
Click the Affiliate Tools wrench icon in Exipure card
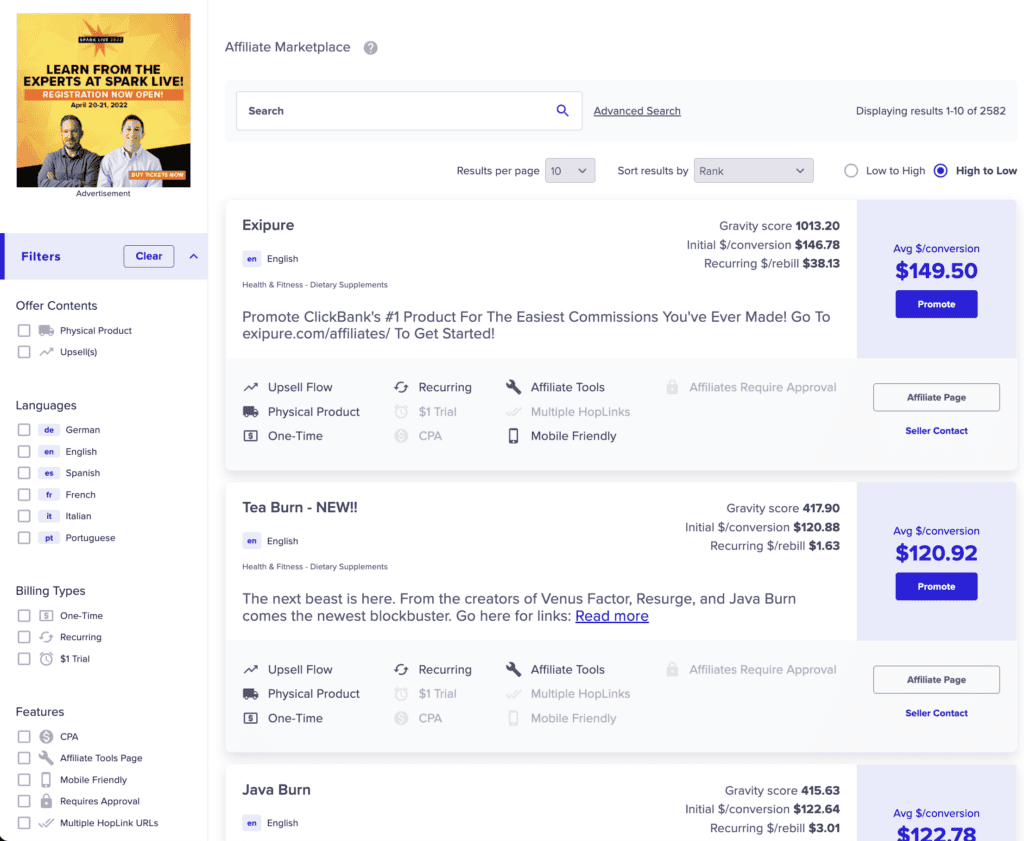pyautogui.click(x=513, y=387)
